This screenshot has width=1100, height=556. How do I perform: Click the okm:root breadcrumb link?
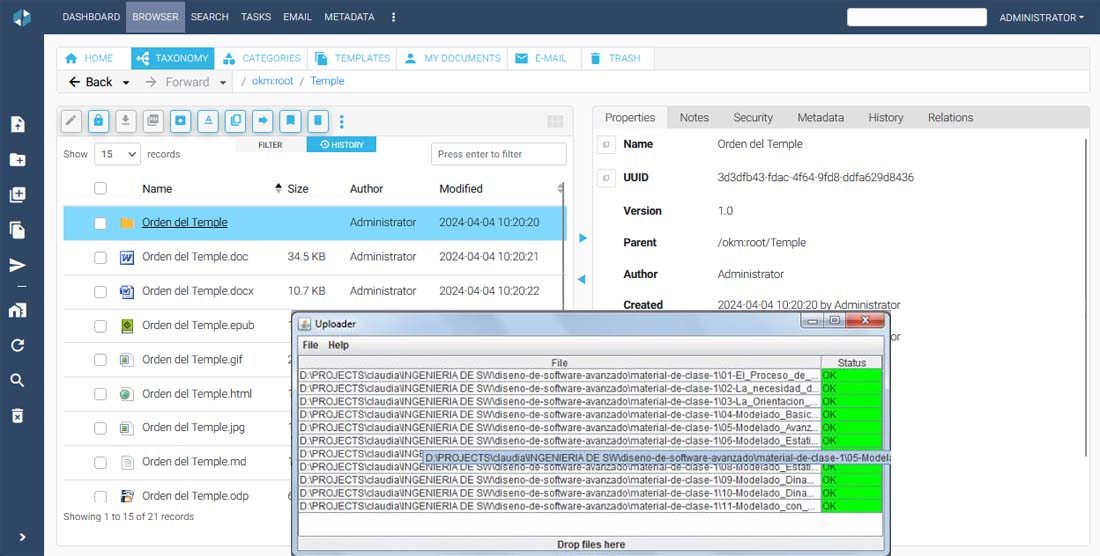pyautogui.click(x=272, y=82)
